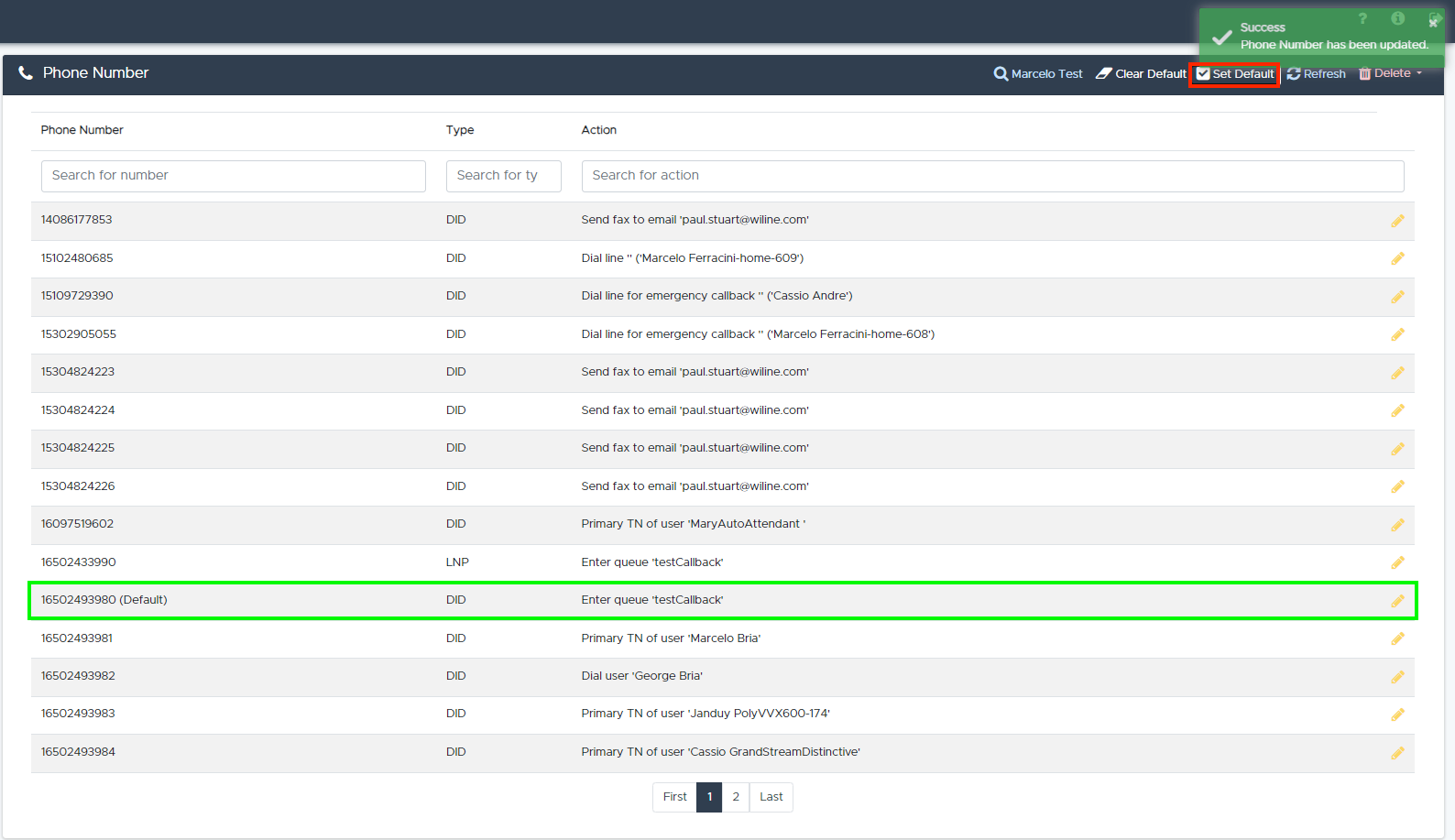Edit the default number 16502493980 row
The height and width of the screenshot is (840, 1455).
(1397, 601)
